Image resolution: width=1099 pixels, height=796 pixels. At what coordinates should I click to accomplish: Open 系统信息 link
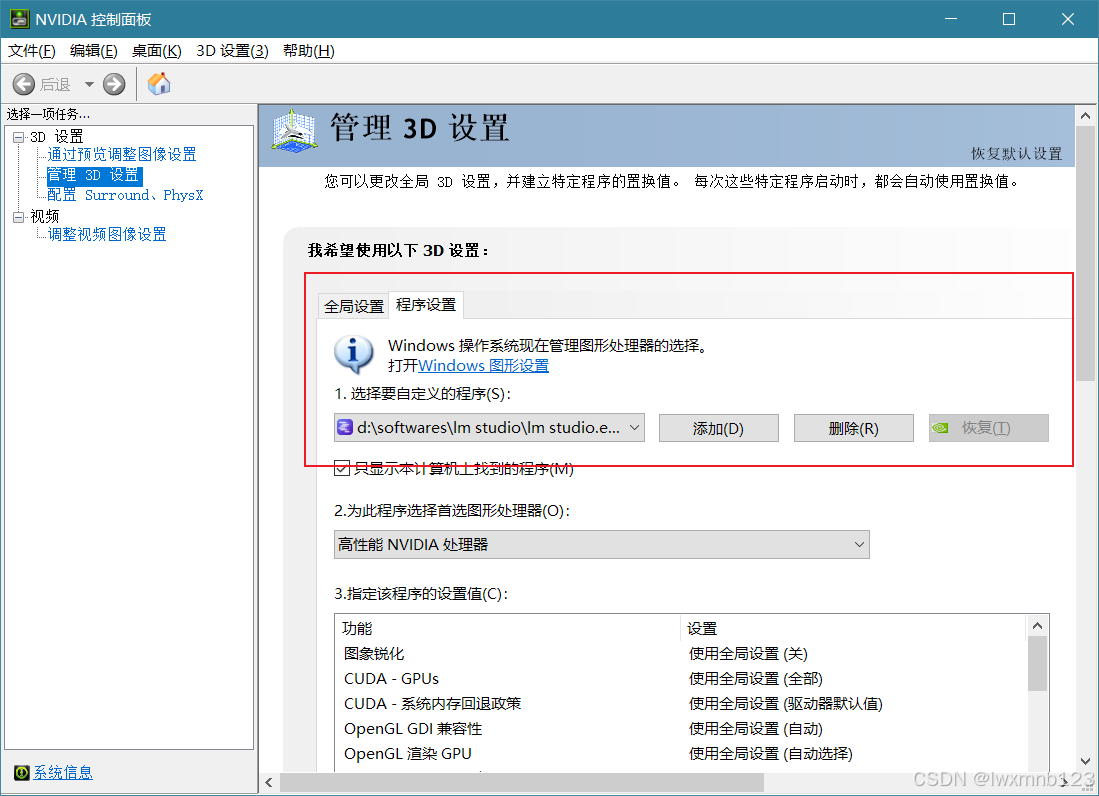coord(63,772)
